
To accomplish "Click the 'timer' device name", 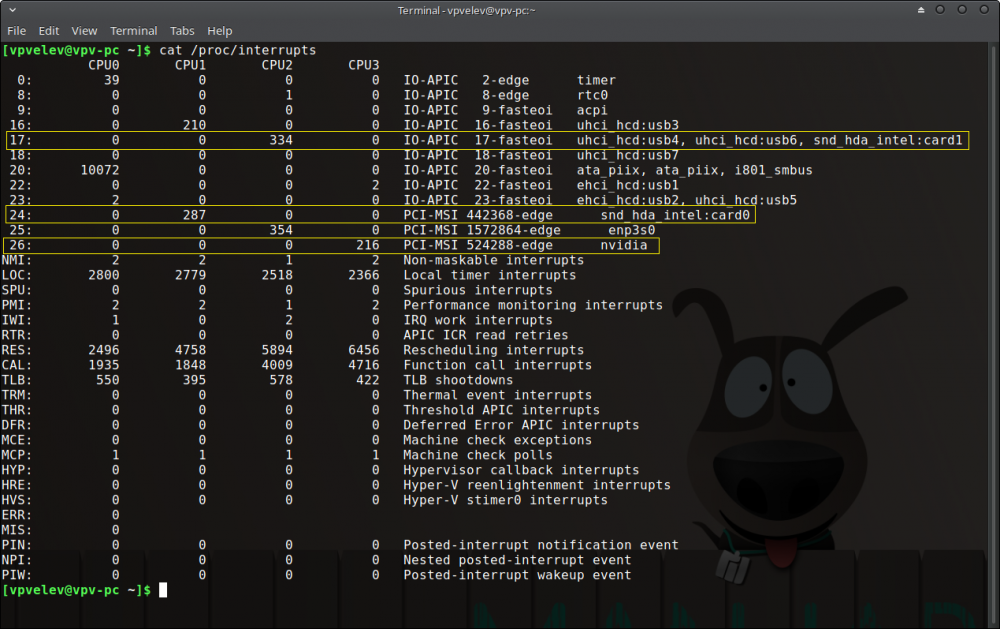I will coord(596,80).
